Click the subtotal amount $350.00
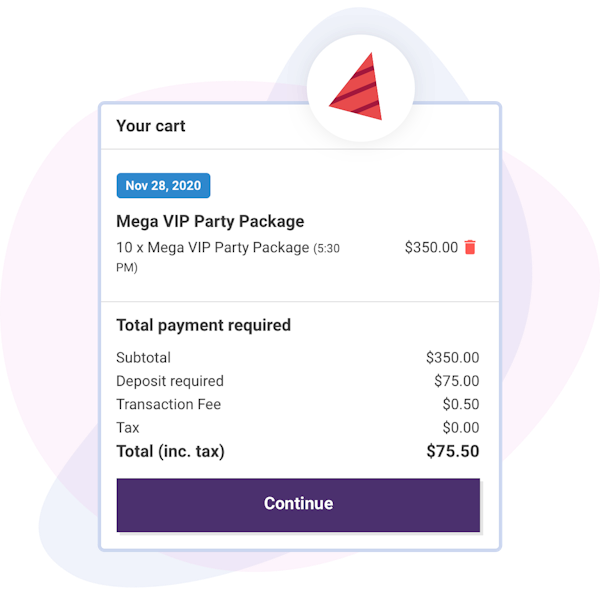This screenshot has width=600, height=600. click(x=452, y=358)
